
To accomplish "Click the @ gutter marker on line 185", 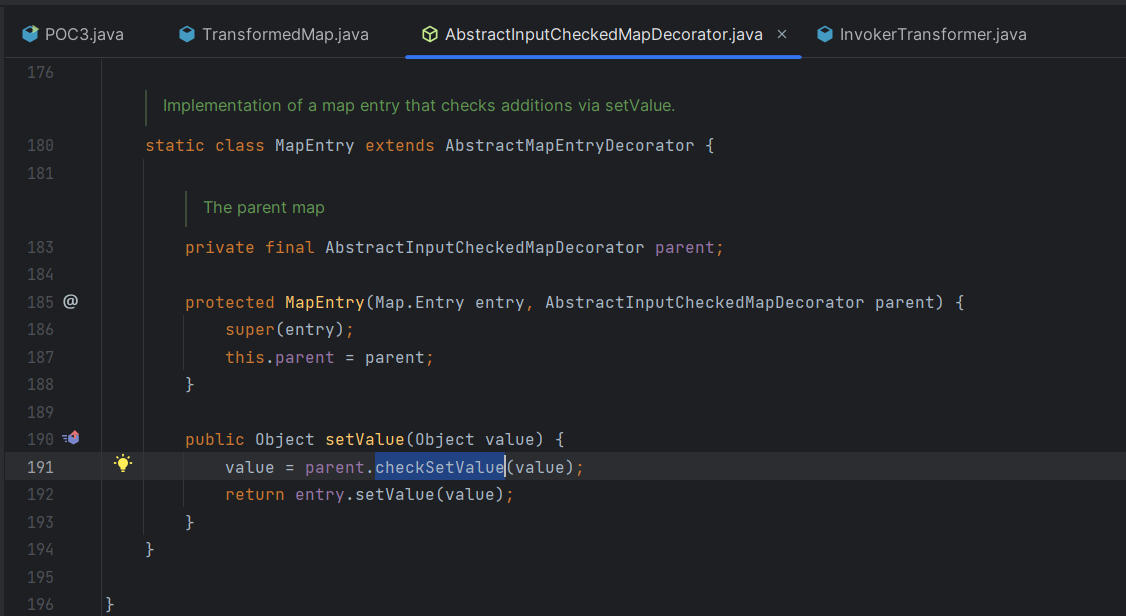I will 70,301.
